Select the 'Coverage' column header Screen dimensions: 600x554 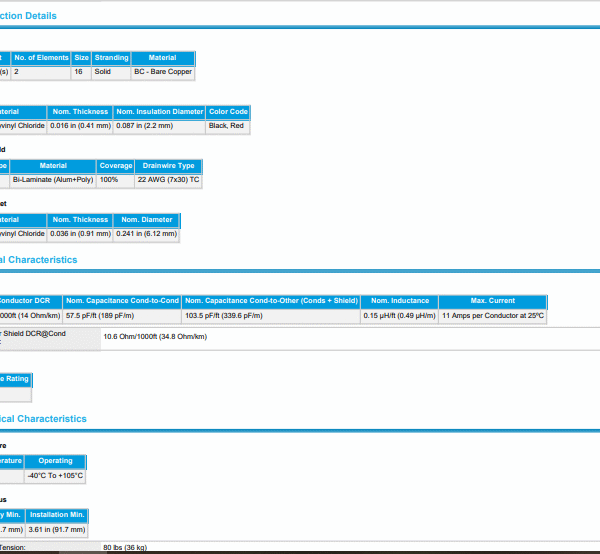pos(116,166)
